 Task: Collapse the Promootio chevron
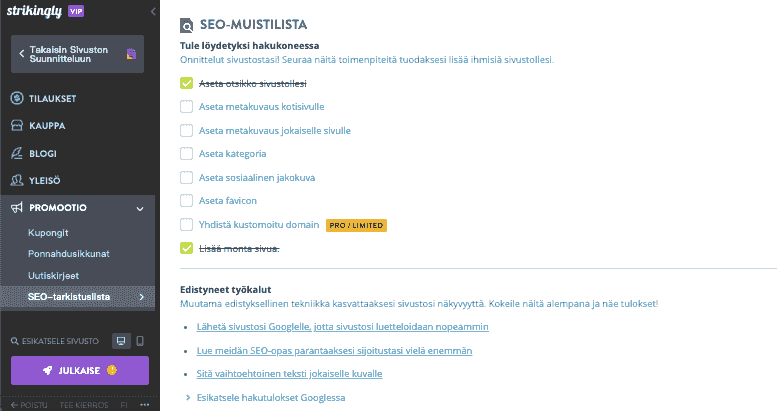point(140,209)
